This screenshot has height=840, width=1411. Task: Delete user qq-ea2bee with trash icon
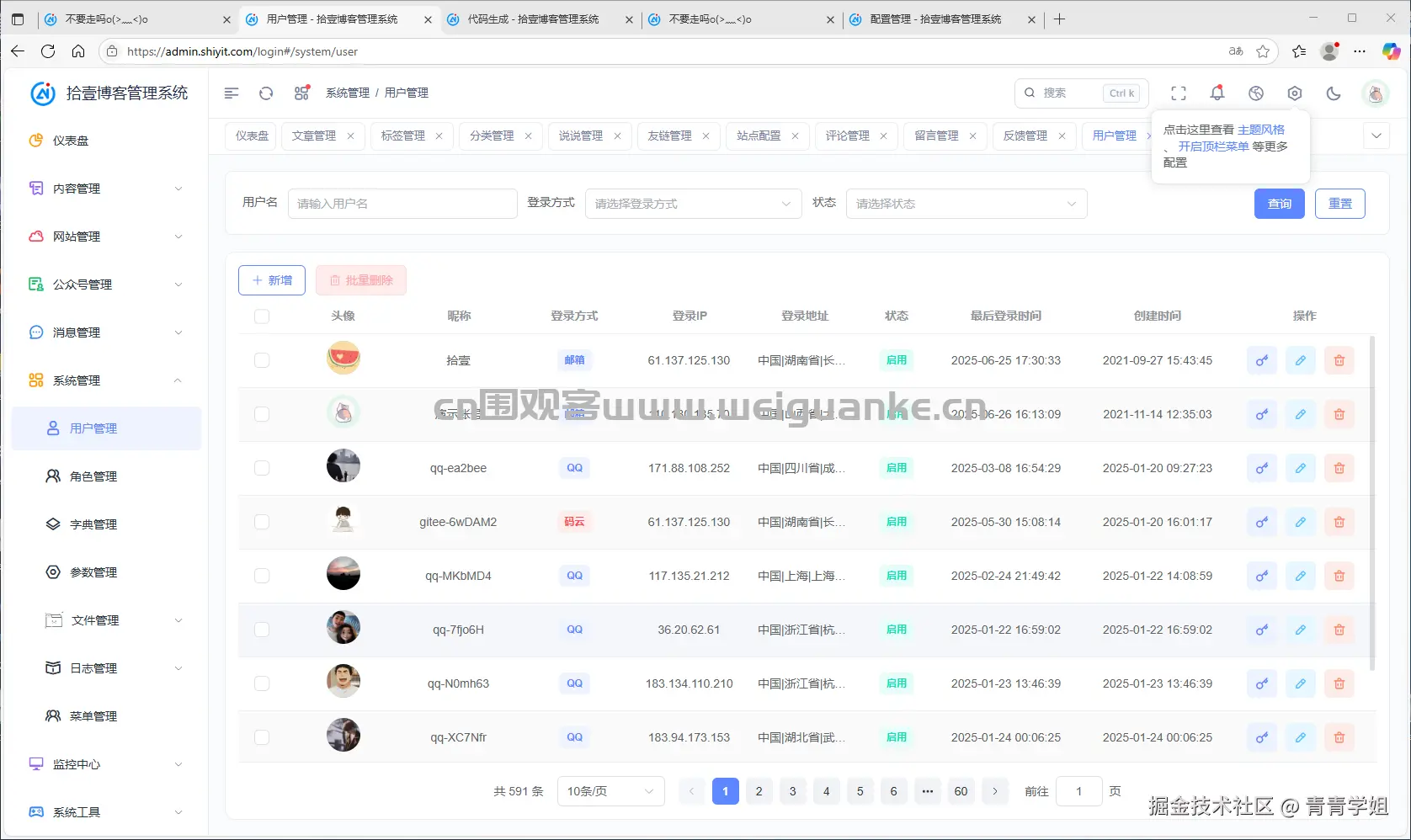coord(1339,468)
